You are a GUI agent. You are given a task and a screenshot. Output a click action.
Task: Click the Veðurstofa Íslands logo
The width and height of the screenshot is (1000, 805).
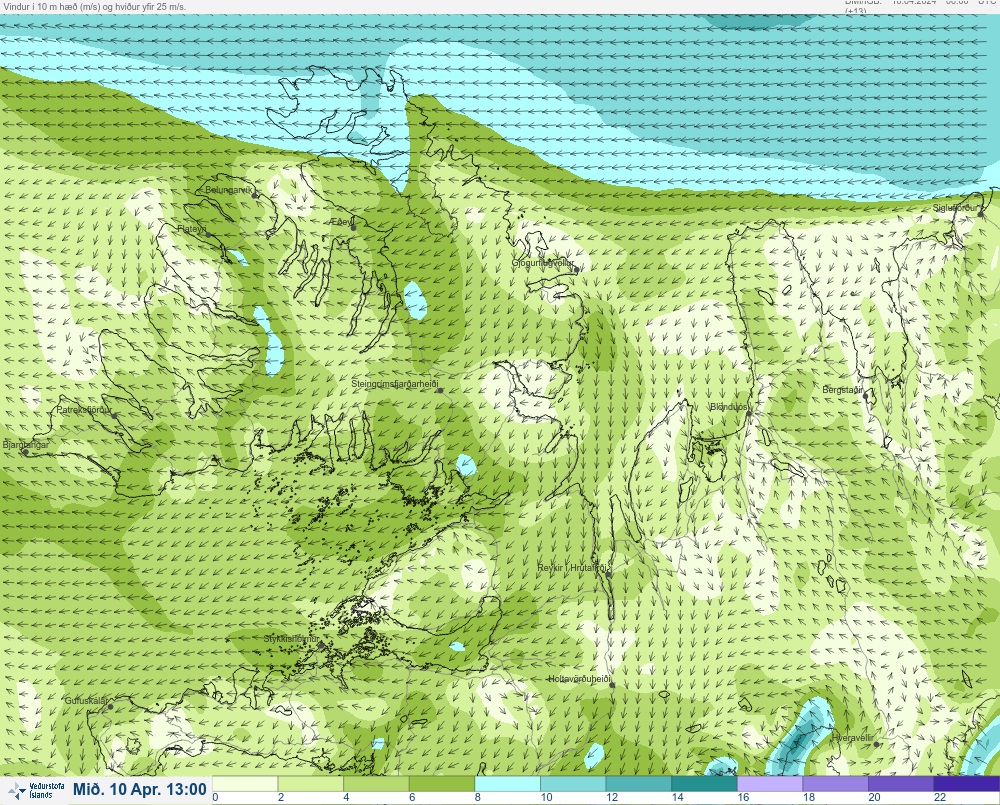click(x=36, y=790)
